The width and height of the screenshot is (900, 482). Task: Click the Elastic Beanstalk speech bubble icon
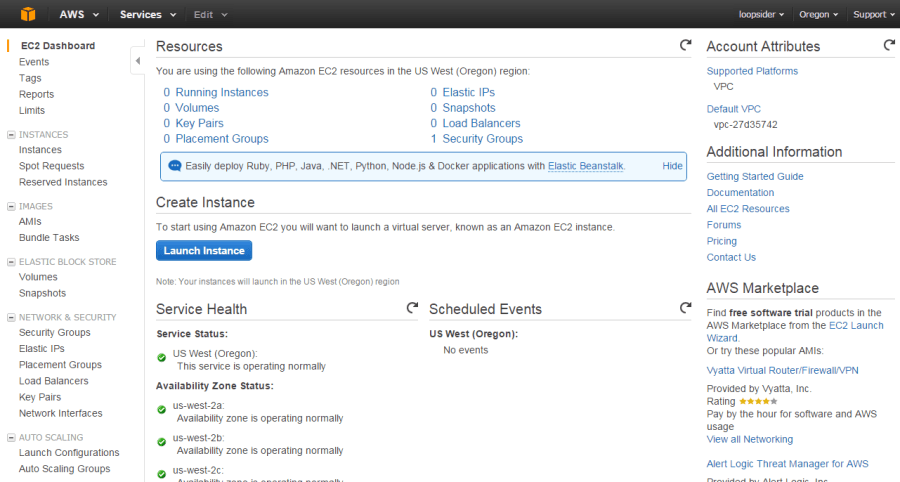(x=174, y=166)
